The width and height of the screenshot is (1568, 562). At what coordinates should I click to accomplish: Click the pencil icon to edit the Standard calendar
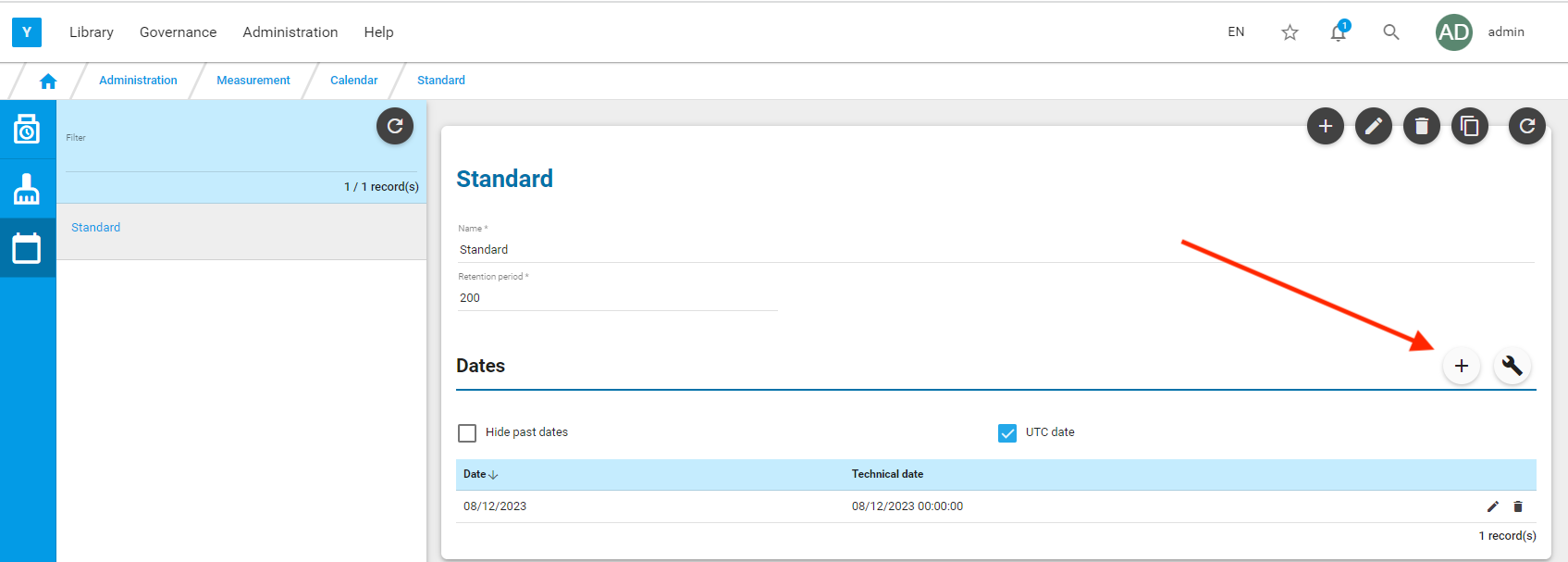(x=1374, y=126)
